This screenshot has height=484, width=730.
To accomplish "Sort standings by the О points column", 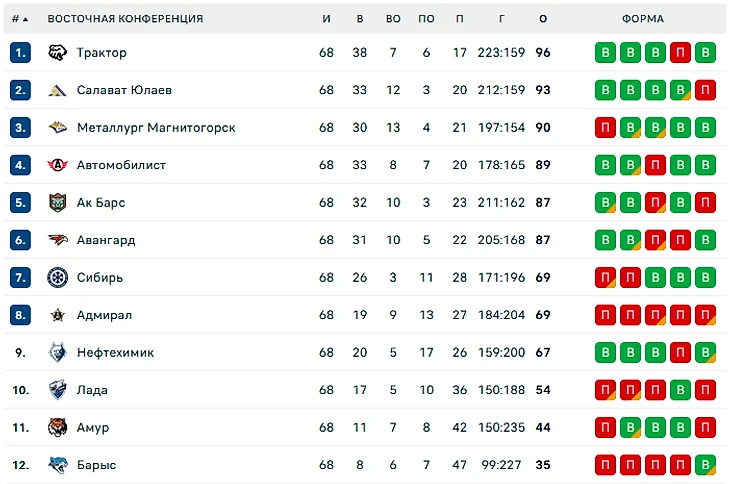I will tap(543, 19).
